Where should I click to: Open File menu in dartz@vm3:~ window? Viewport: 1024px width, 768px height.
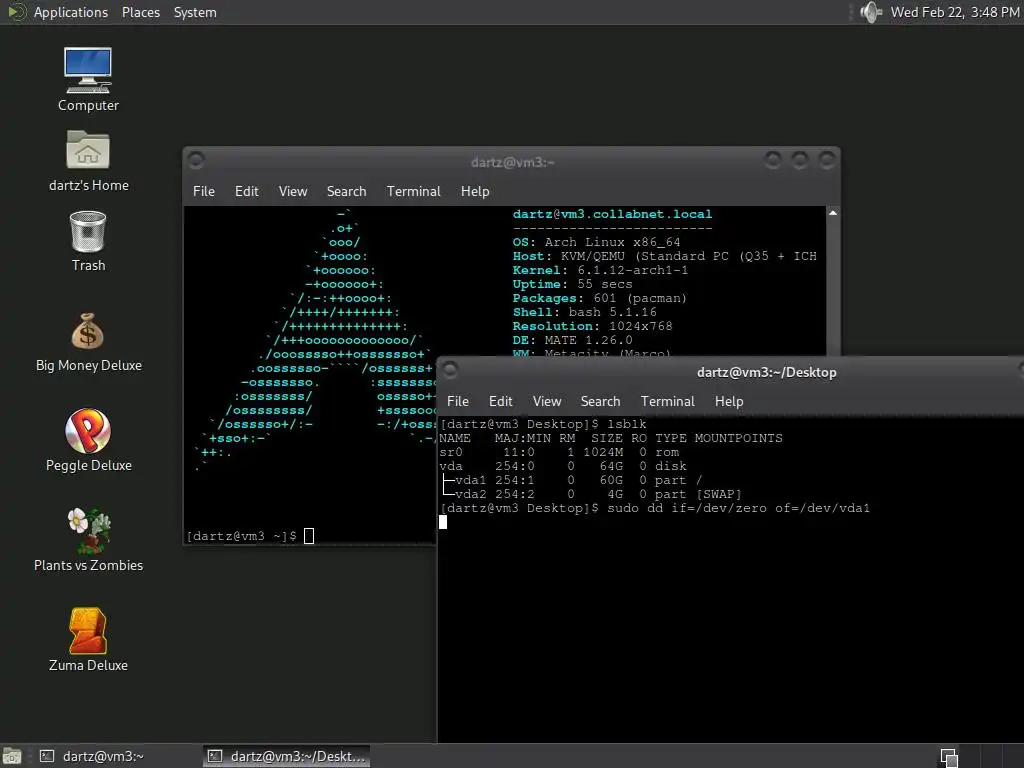(x=204, y=191)
